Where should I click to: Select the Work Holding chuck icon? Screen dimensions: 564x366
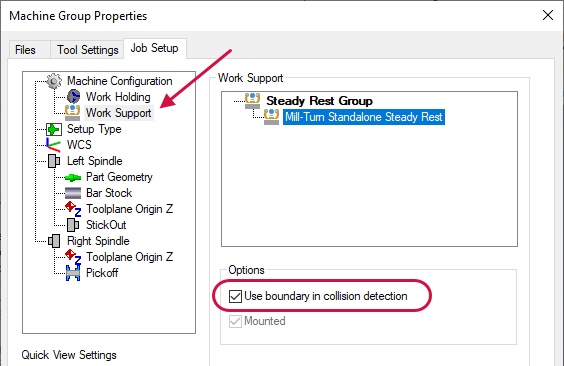(73, 97)
